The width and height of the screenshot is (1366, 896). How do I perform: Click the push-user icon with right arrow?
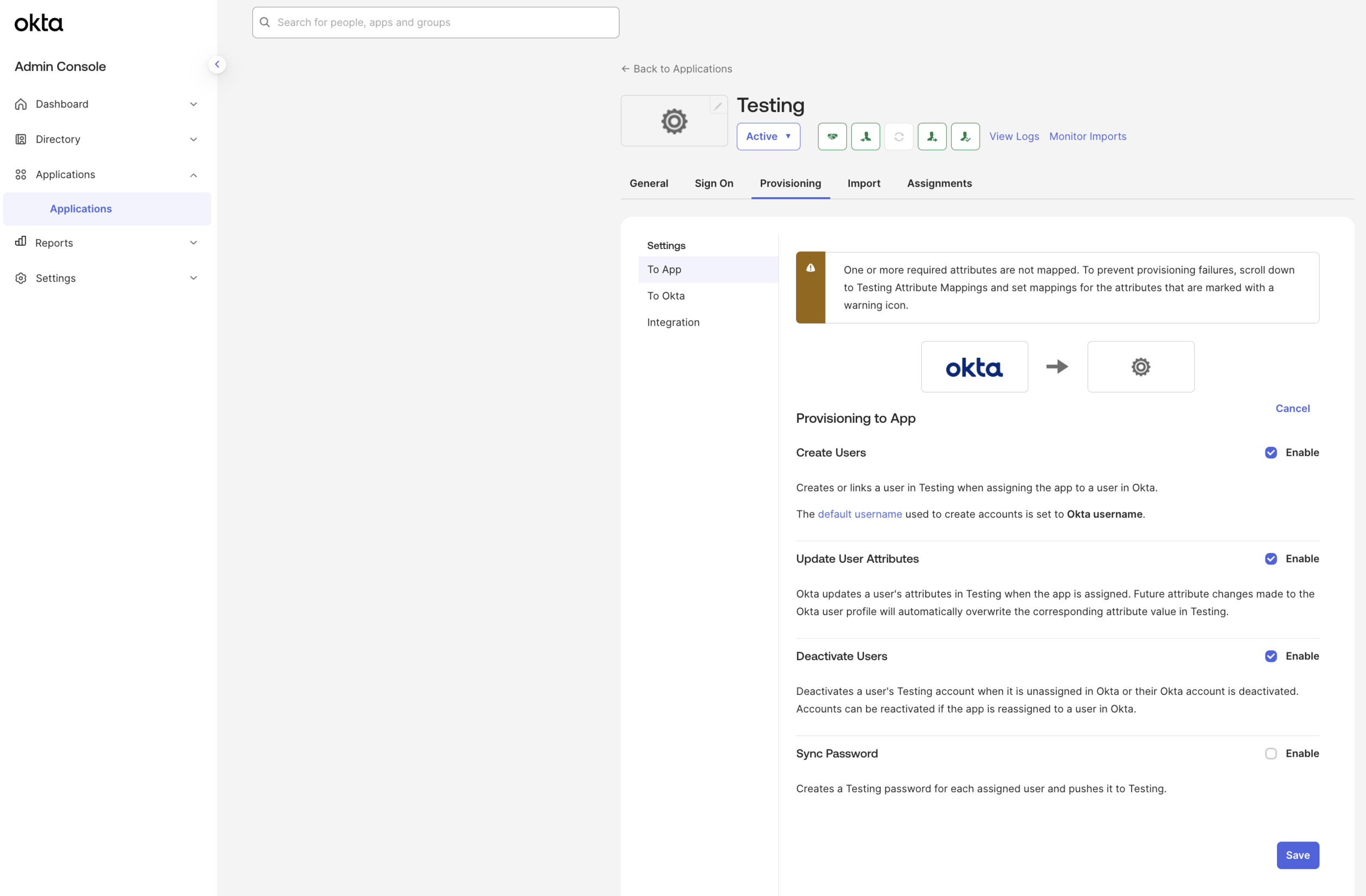[x=932, y=137]
